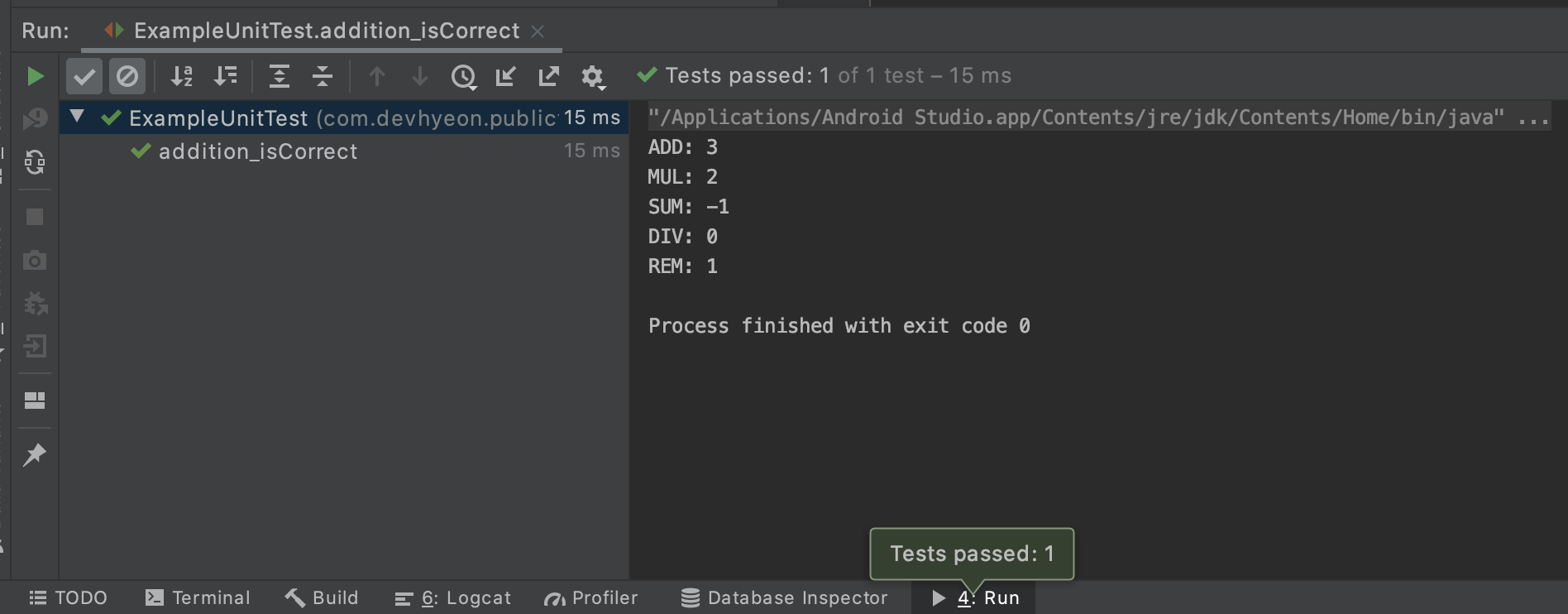Screen dimensions: 1568x614
Task: Expand all test nodes
Action: click(280, 76)
